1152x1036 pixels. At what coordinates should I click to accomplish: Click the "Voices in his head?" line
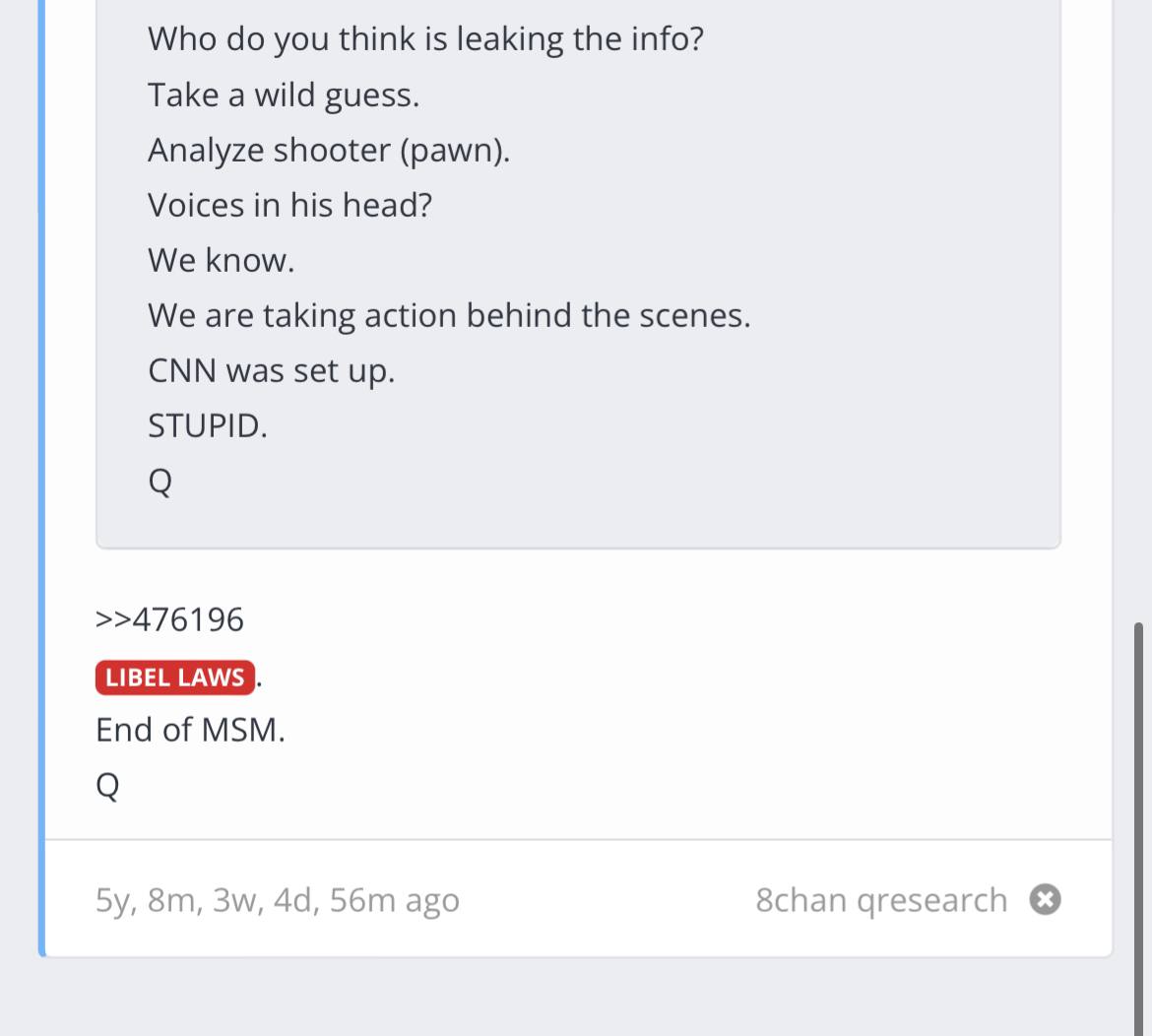(x=289, y=205)
